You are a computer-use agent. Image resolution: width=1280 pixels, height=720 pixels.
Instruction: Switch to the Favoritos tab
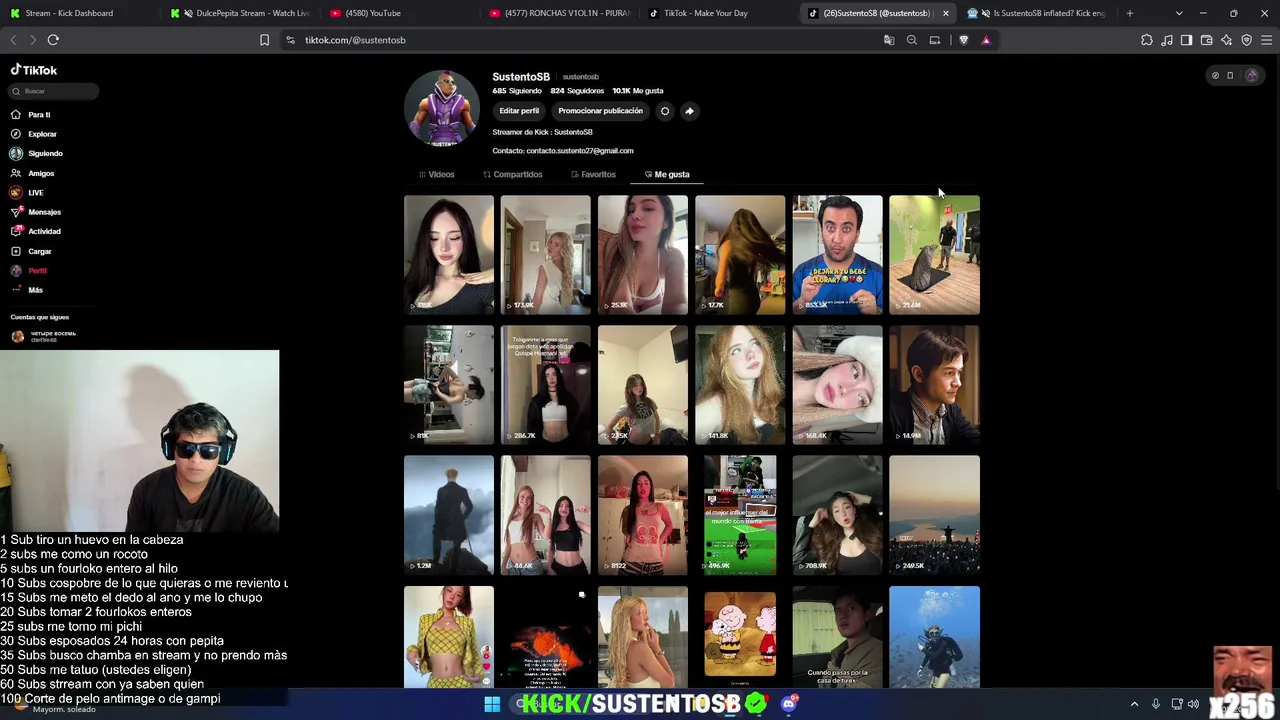[x=593, y=174]
